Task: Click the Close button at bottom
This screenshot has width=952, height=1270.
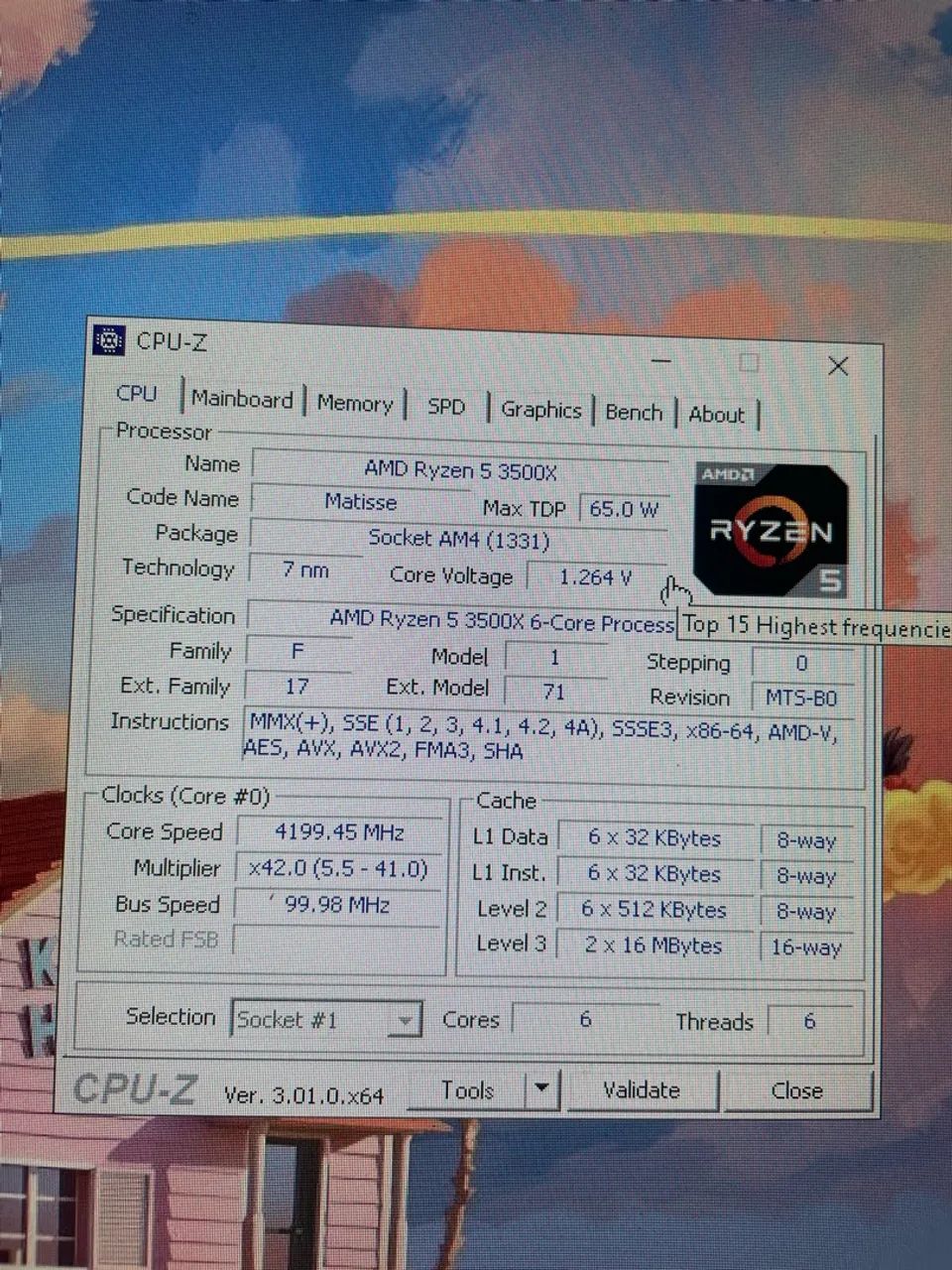Action: 797,1091
